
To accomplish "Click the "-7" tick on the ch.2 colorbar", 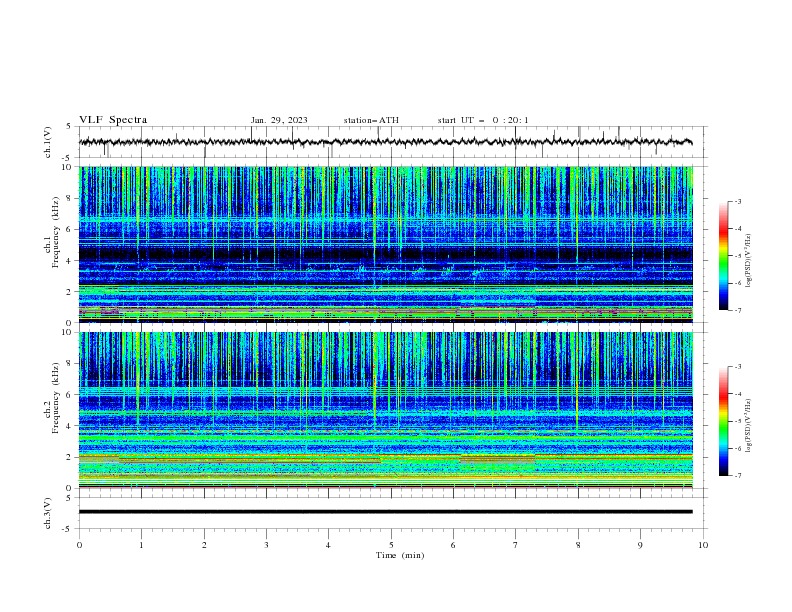I will coord(738,476).
